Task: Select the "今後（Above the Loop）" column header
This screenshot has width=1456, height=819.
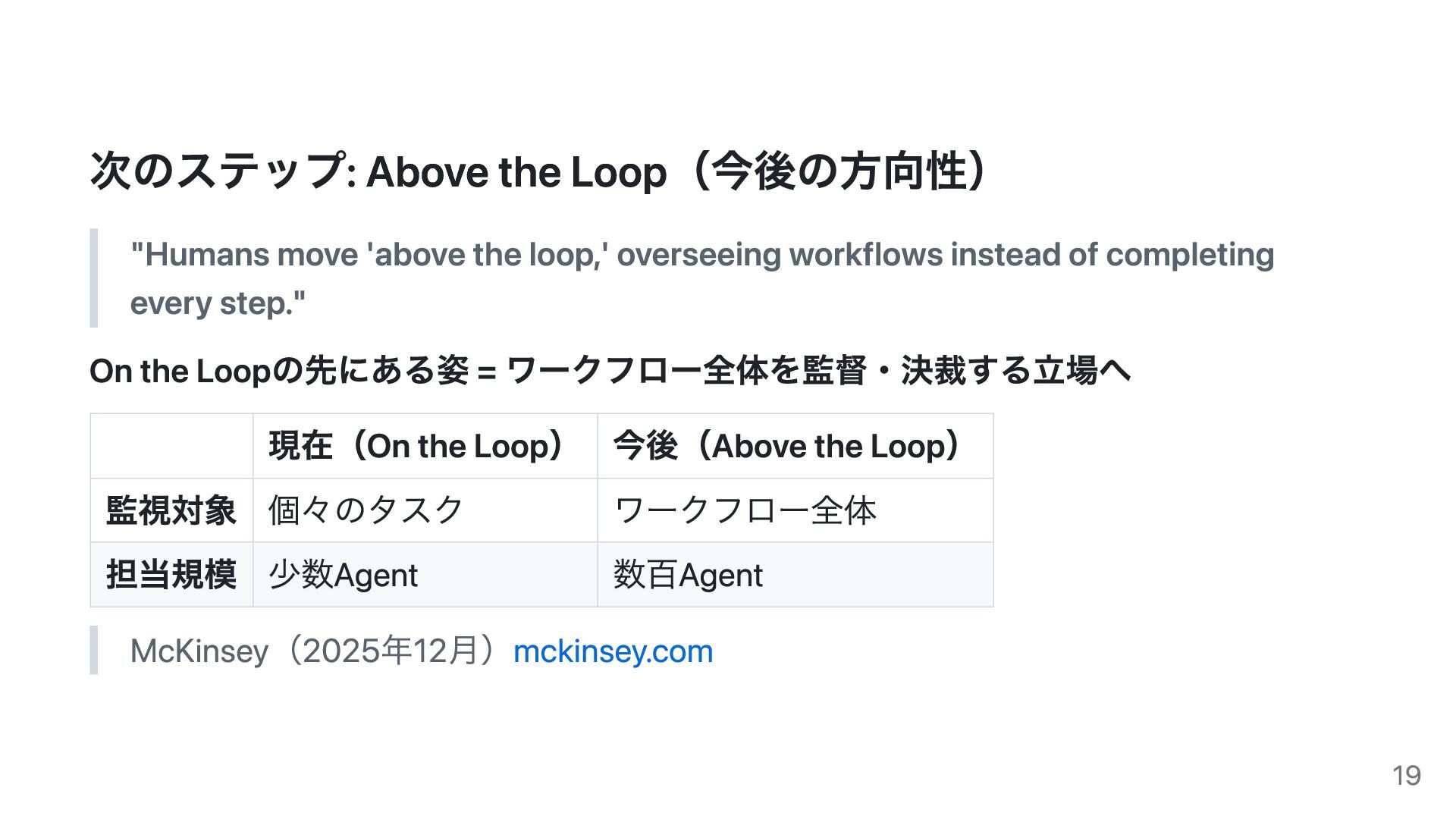Action: 787,446
